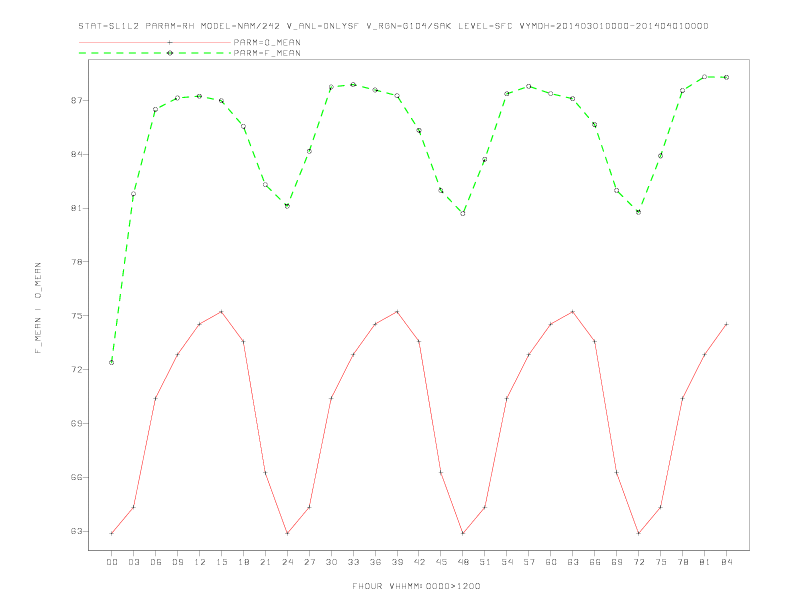The height and width of the screenshot is (612, 792).
Task: Click the x-axis tick label 39
Action: coord(397,562)
